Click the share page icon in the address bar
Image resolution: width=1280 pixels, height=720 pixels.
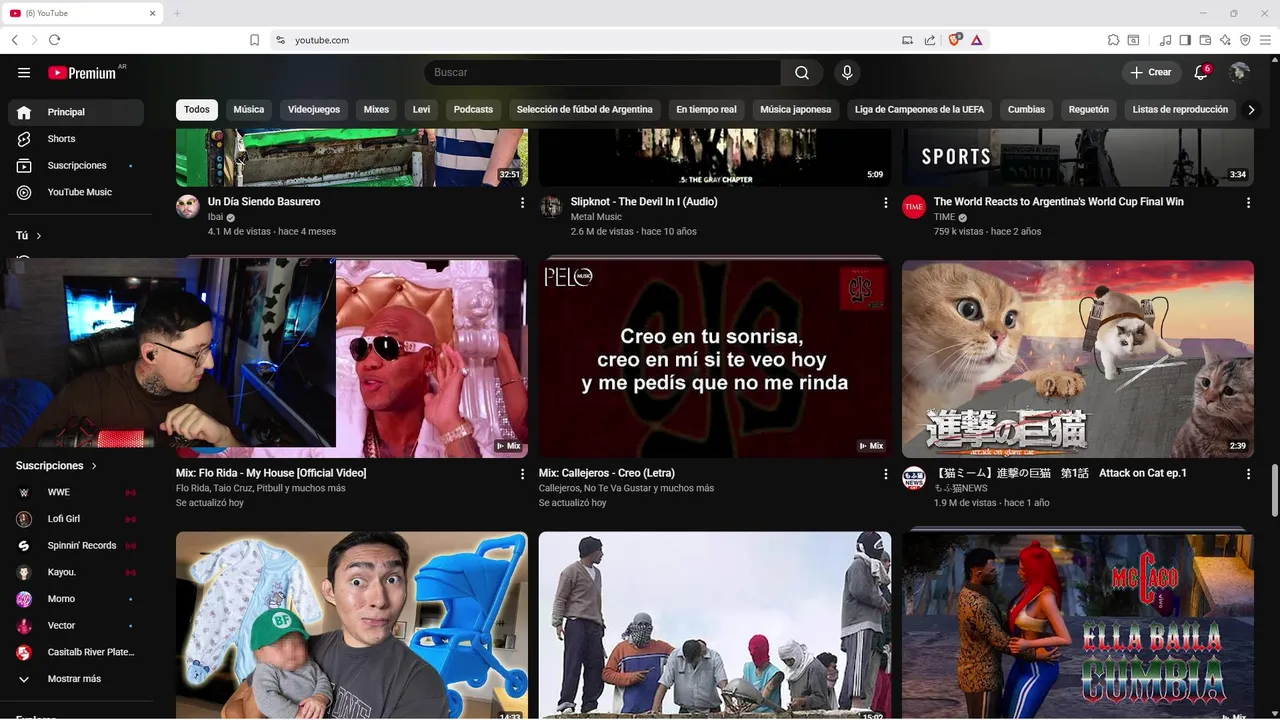(x=930, y=40)
